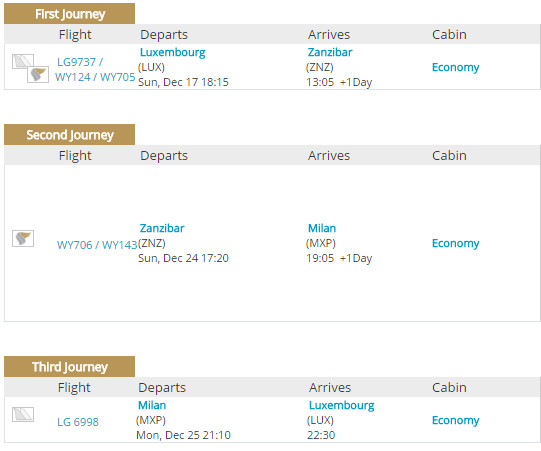
Task: Click Economy cabin in Third Journey
Action: tap(455, 421)
